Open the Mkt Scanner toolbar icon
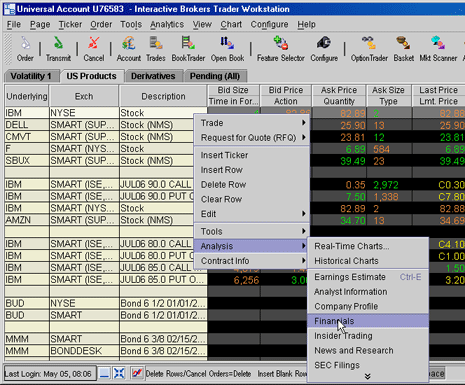Viewport: 465px width, 385px height. [x=438, y=49]
